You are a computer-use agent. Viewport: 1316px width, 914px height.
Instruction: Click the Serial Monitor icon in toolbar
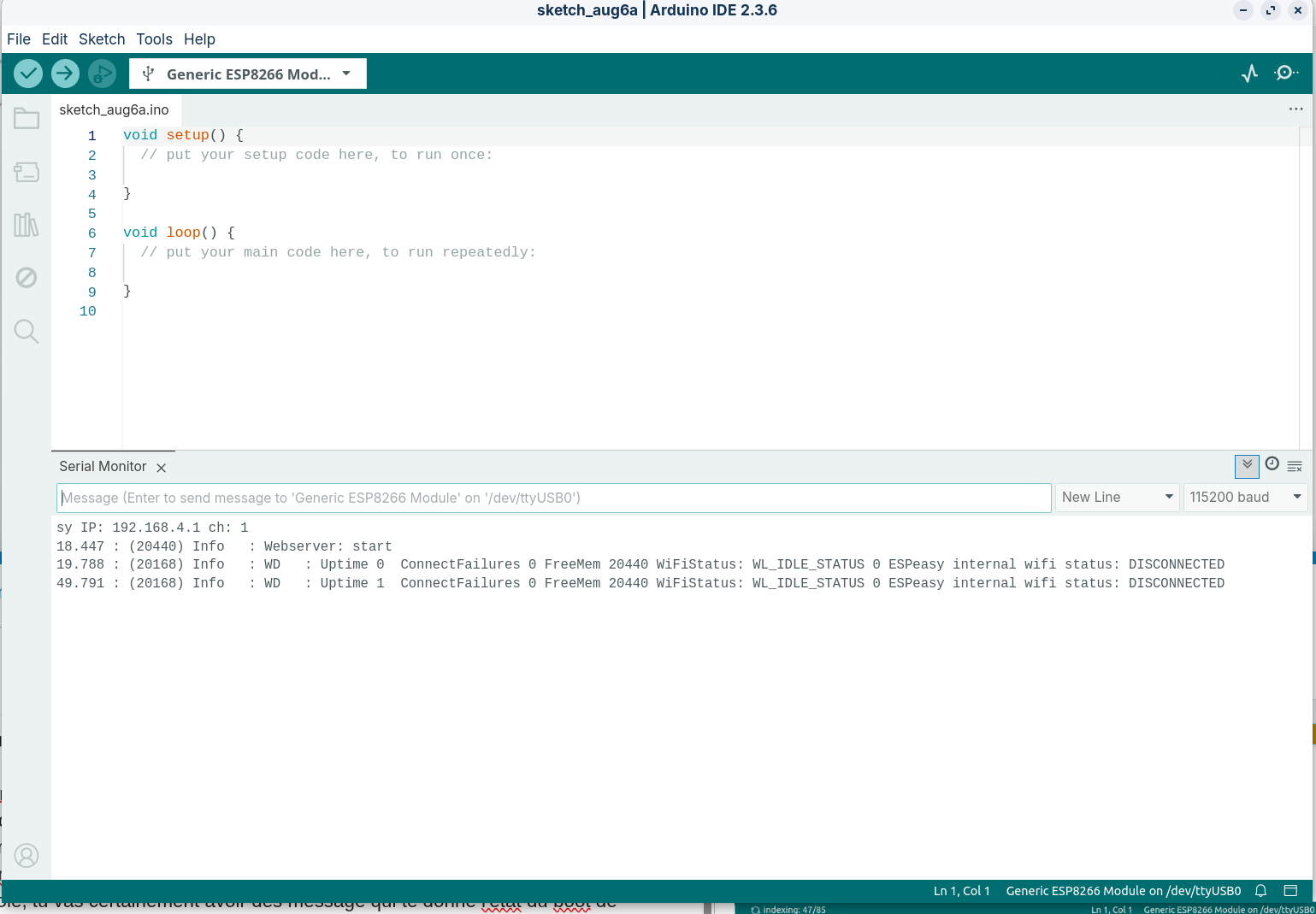pos(1285,74)
